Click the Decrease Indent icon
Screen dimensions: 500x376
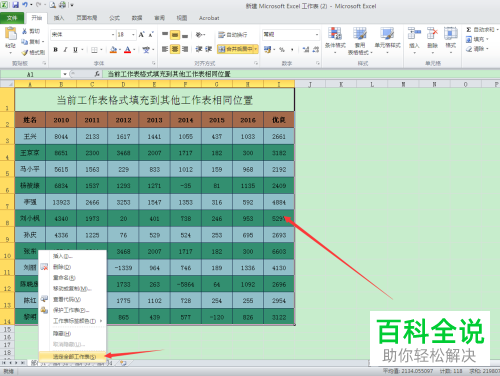[x=199, y=49]
